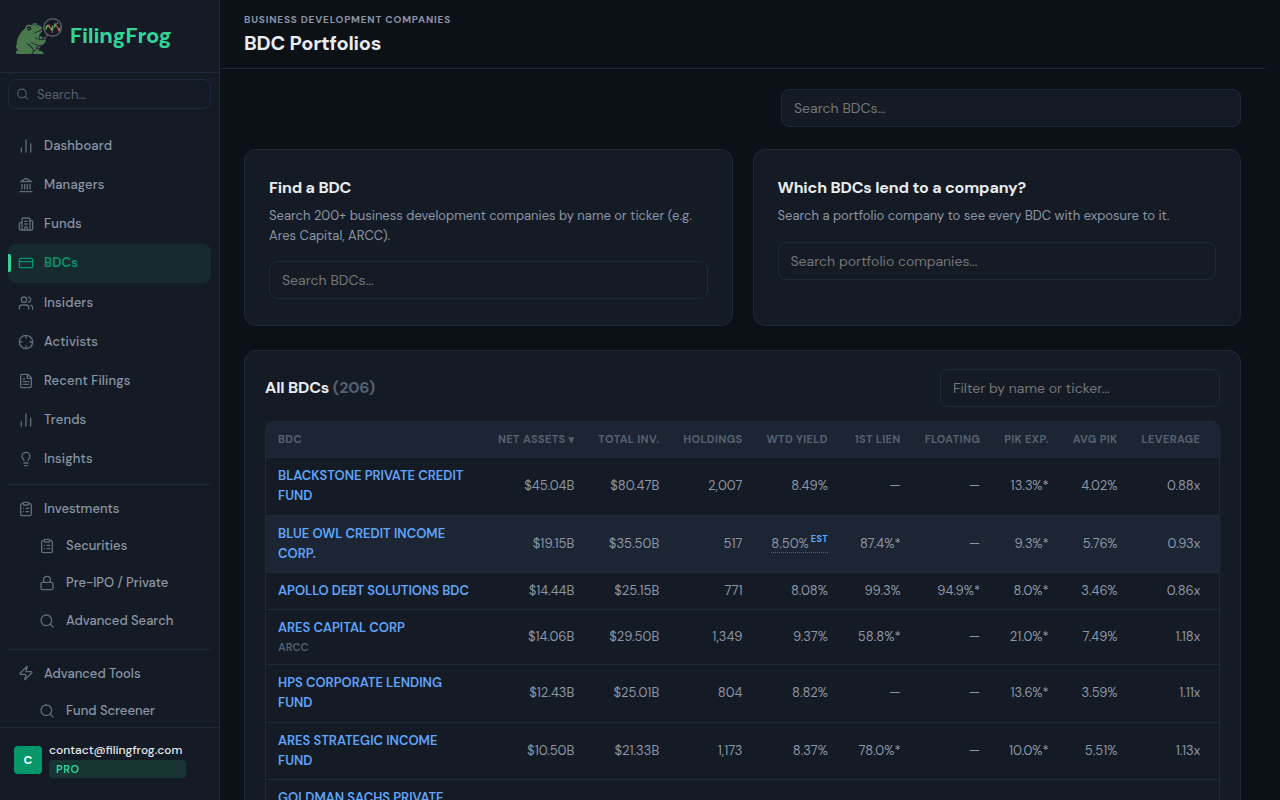The image size is (1280, 800).
Task: Open Activists in the sidebar
Action: (110, 342)
